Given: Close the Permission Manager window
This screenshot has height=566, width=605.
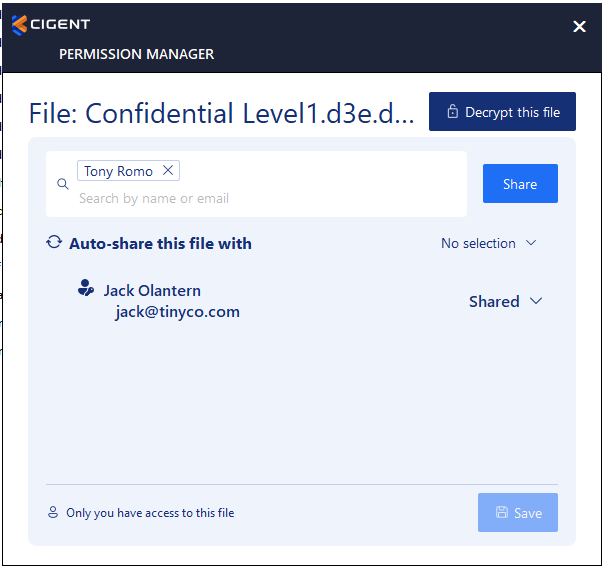Looking at the screenshot, I should [579, 27].
